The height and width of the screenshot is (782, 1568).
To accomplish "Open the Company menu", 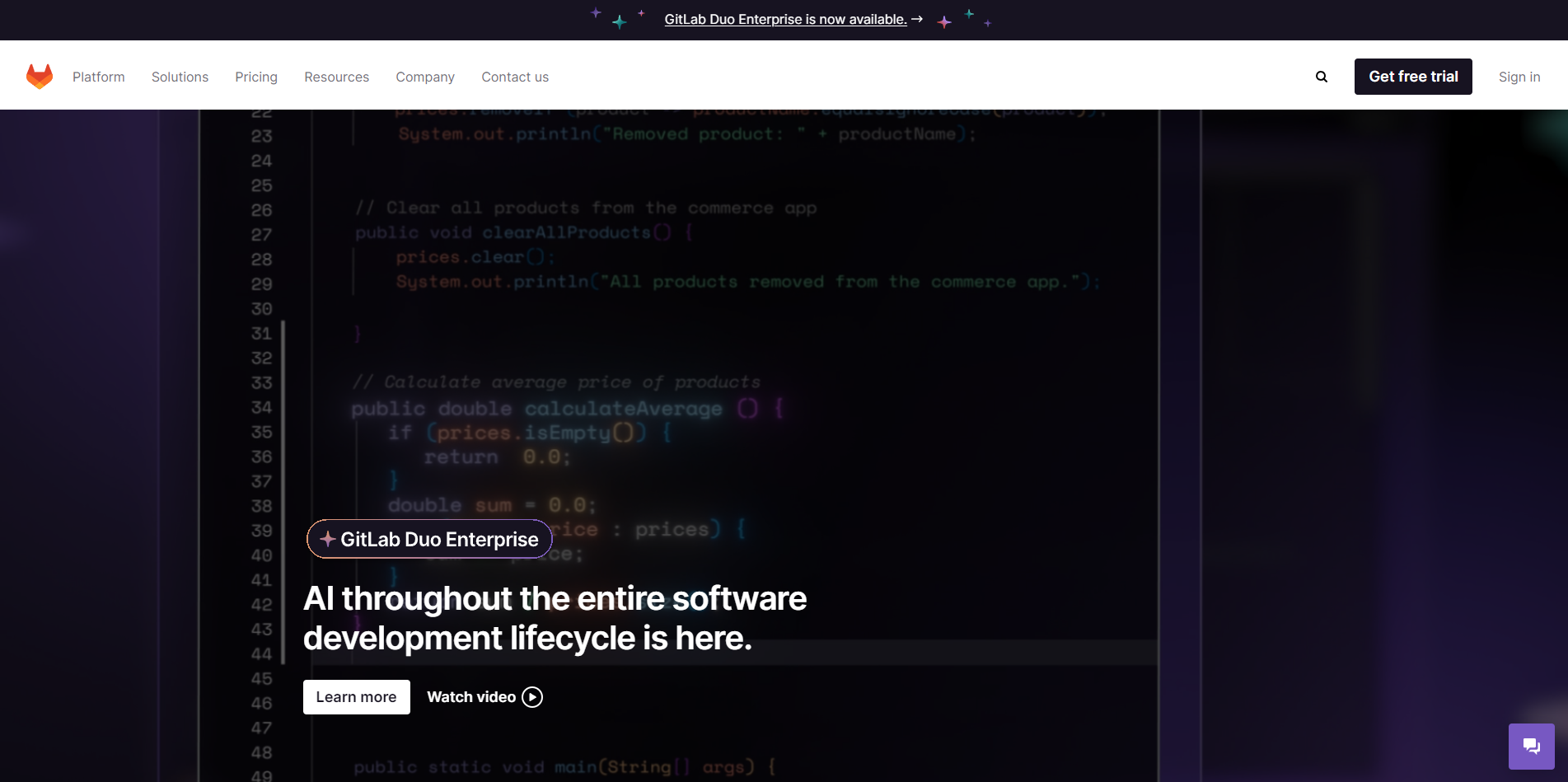I will coord(425,76).
